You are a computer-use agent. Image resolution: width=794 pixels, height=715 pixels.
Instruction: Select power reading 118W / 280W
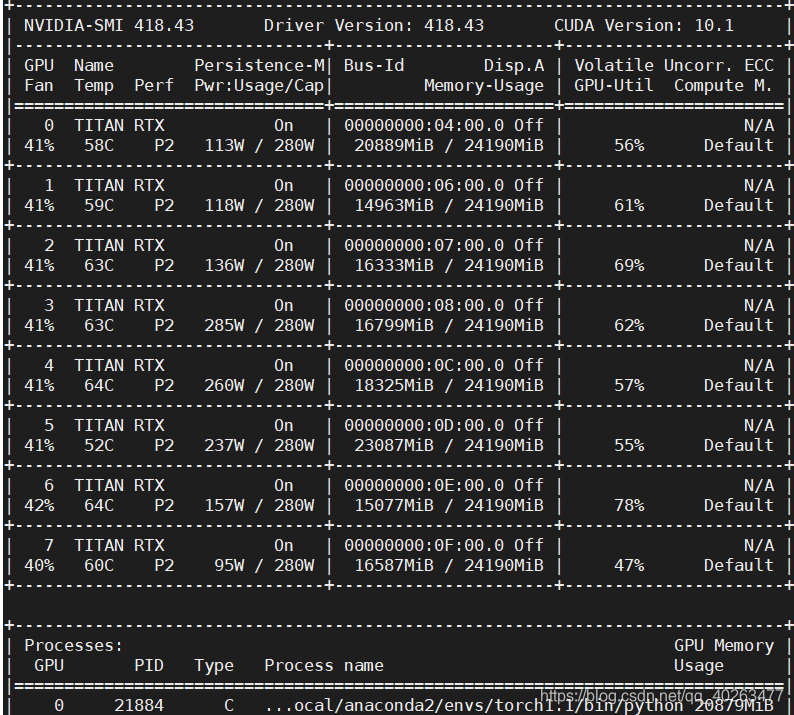click(x=259, y=206)
